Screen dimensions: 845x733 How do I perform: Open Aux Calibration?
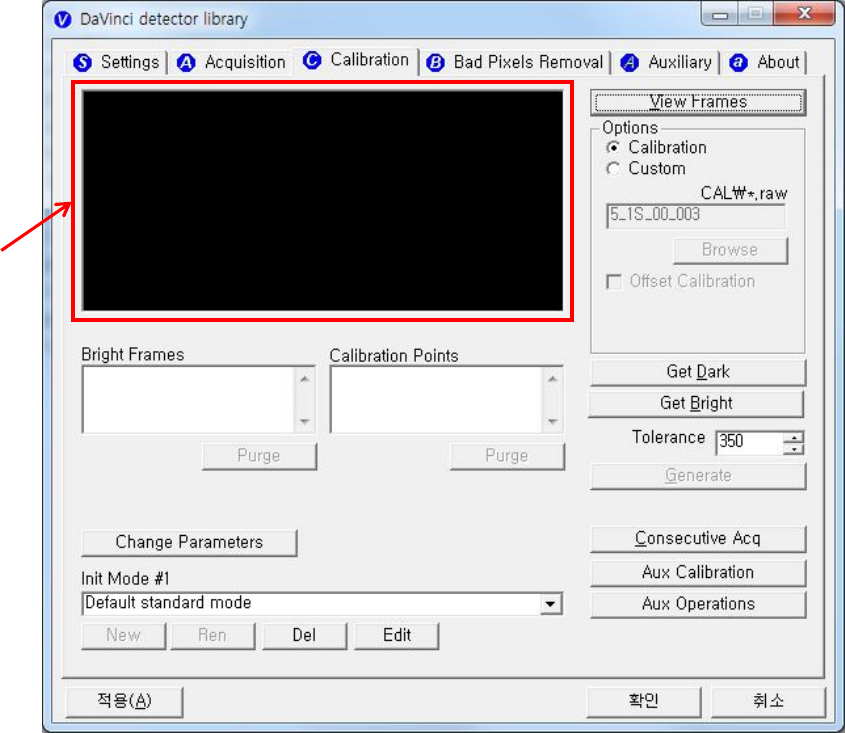pos(698,573)
